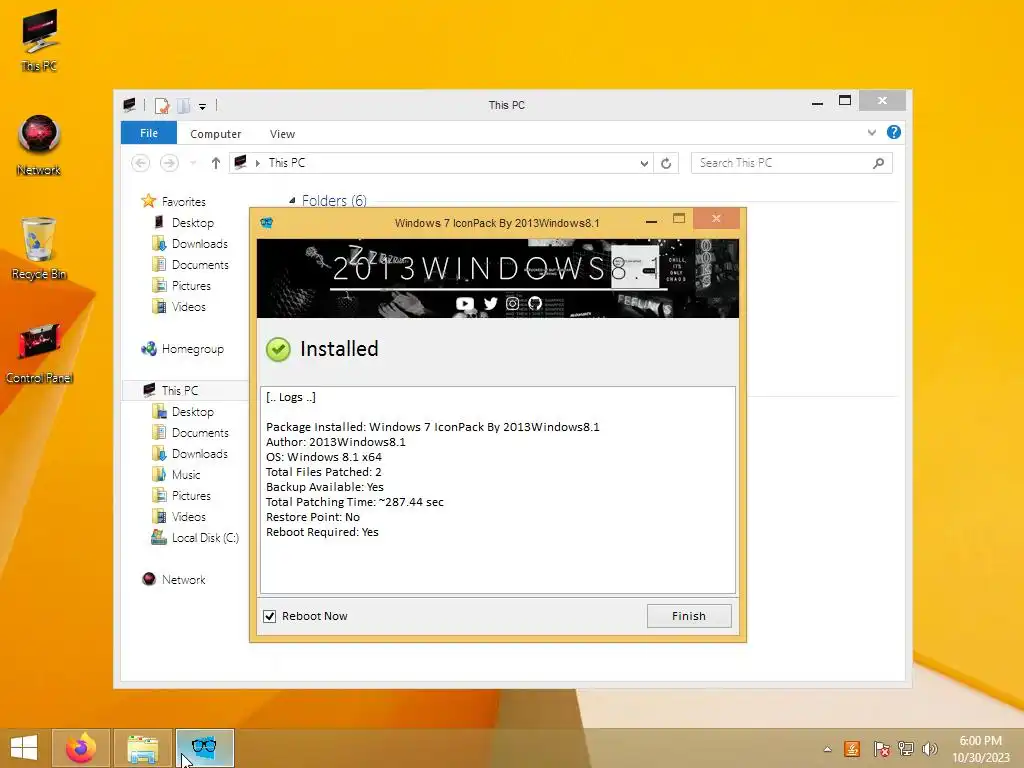Click the Twitter icon in installer banner
This screenshot has height=768, width=1024.
click(x=490, y=304)
